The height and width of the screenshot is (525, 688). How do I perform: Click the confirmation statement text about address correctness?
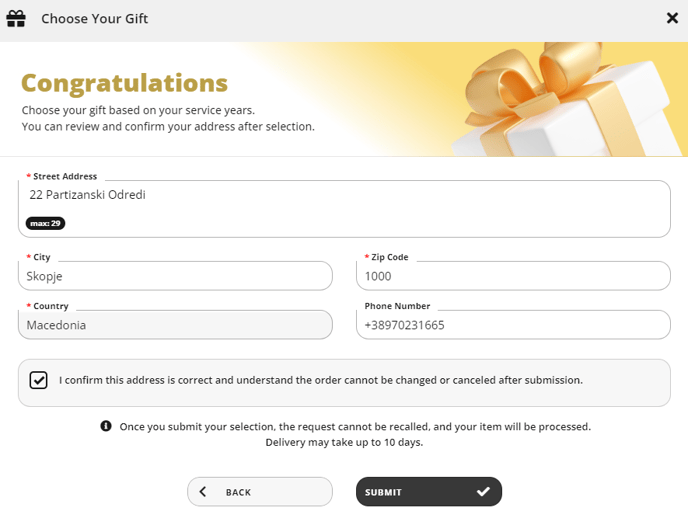pyautogui.click(x=321, y=380)
